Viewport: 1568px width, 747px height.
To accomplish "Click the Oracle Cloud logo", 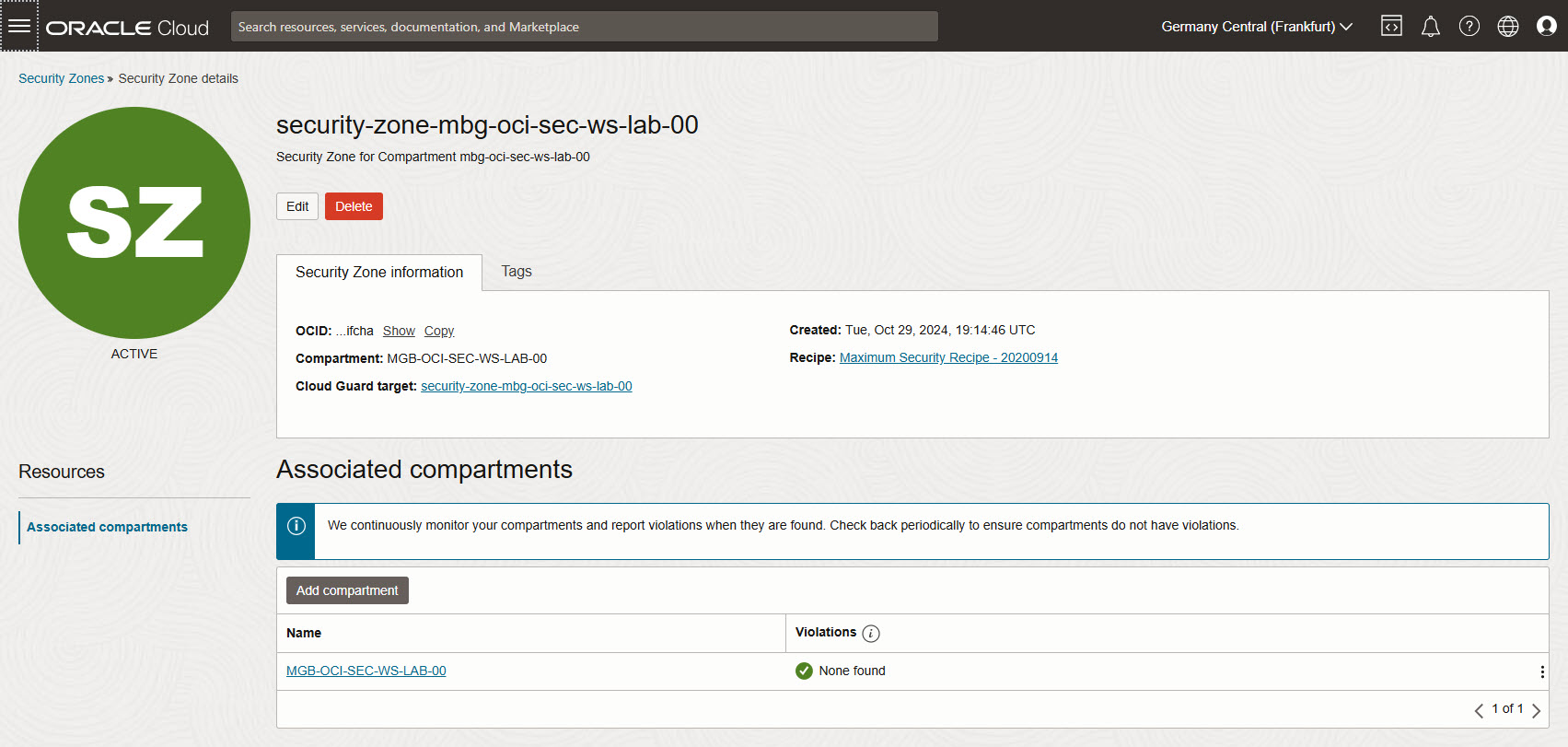I will [128, 28].
